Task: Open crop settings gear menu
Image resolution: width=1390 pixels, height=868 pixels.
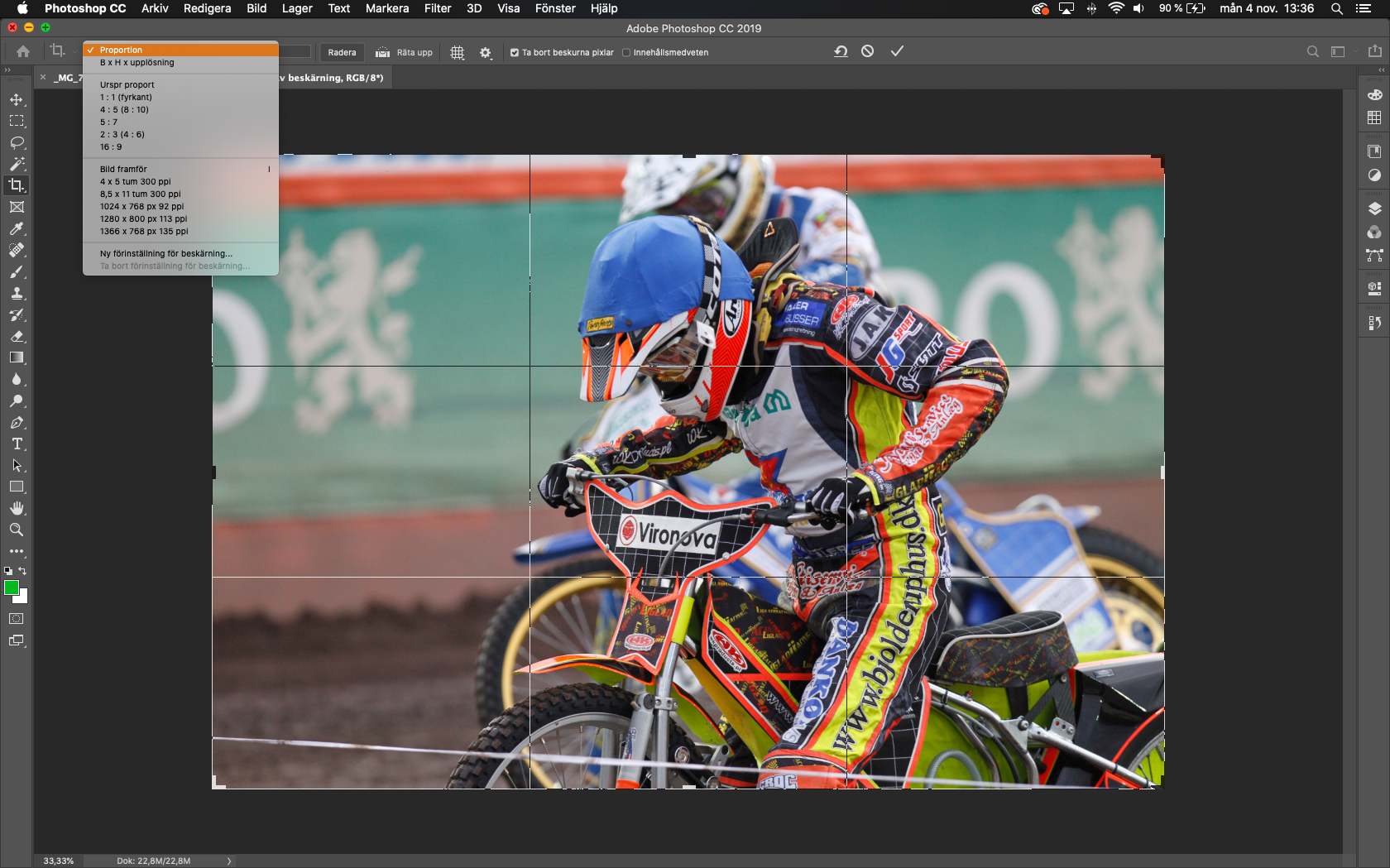Action: pos(486,52)
